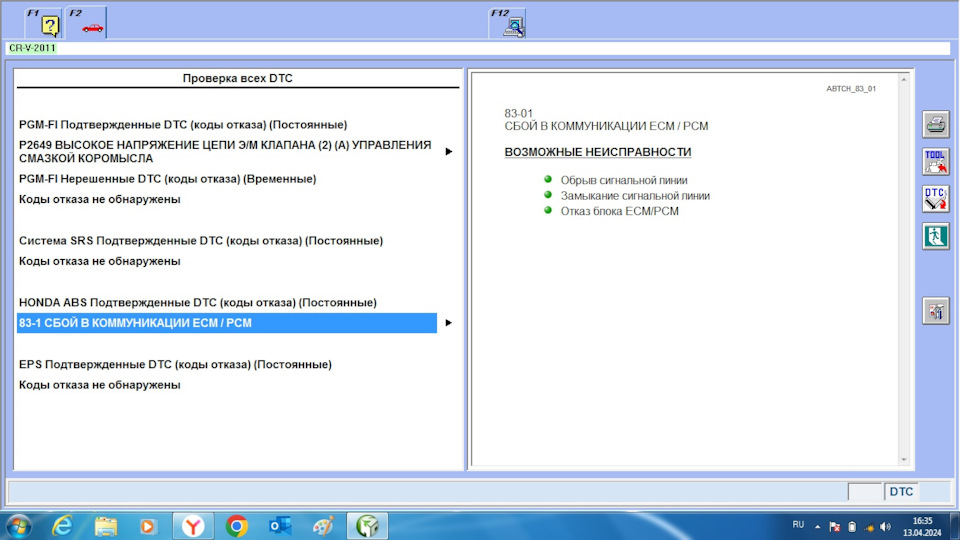Click the volume speaker tray icon

pyautogui.click(x=885, y=527)
